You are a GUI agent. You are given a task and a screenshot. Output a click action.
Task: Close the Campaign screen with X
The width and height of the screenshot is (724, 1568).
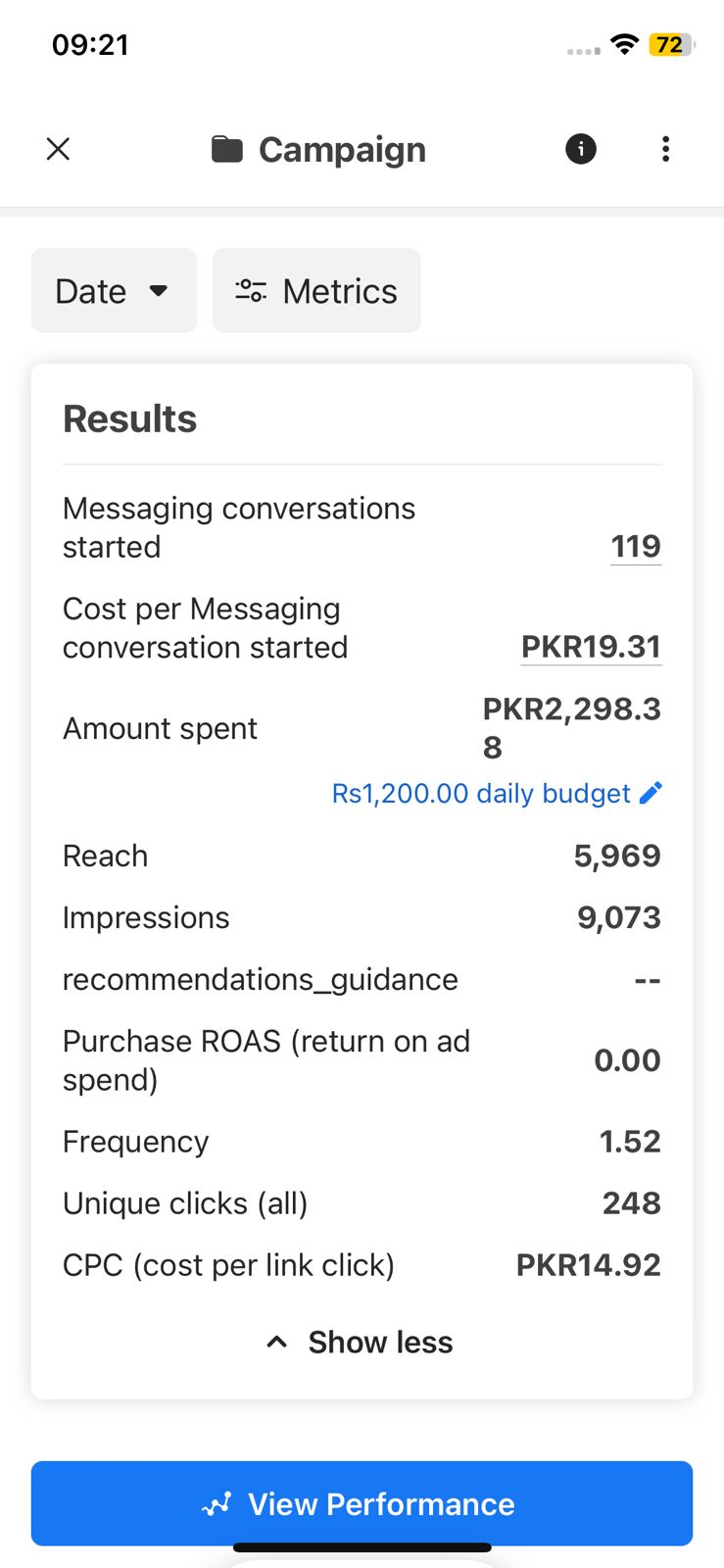(x=59, y=149)
